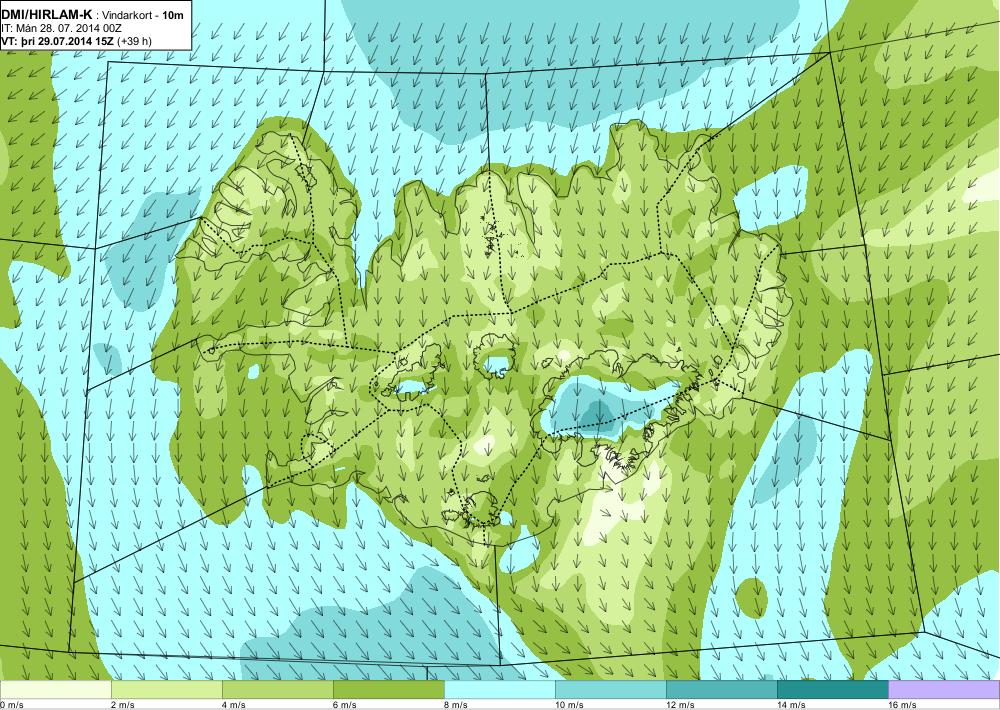This screenshot has height=710, width=1000.
Task: Click the '0 m/s' legend label
Action: click(12, 704)
